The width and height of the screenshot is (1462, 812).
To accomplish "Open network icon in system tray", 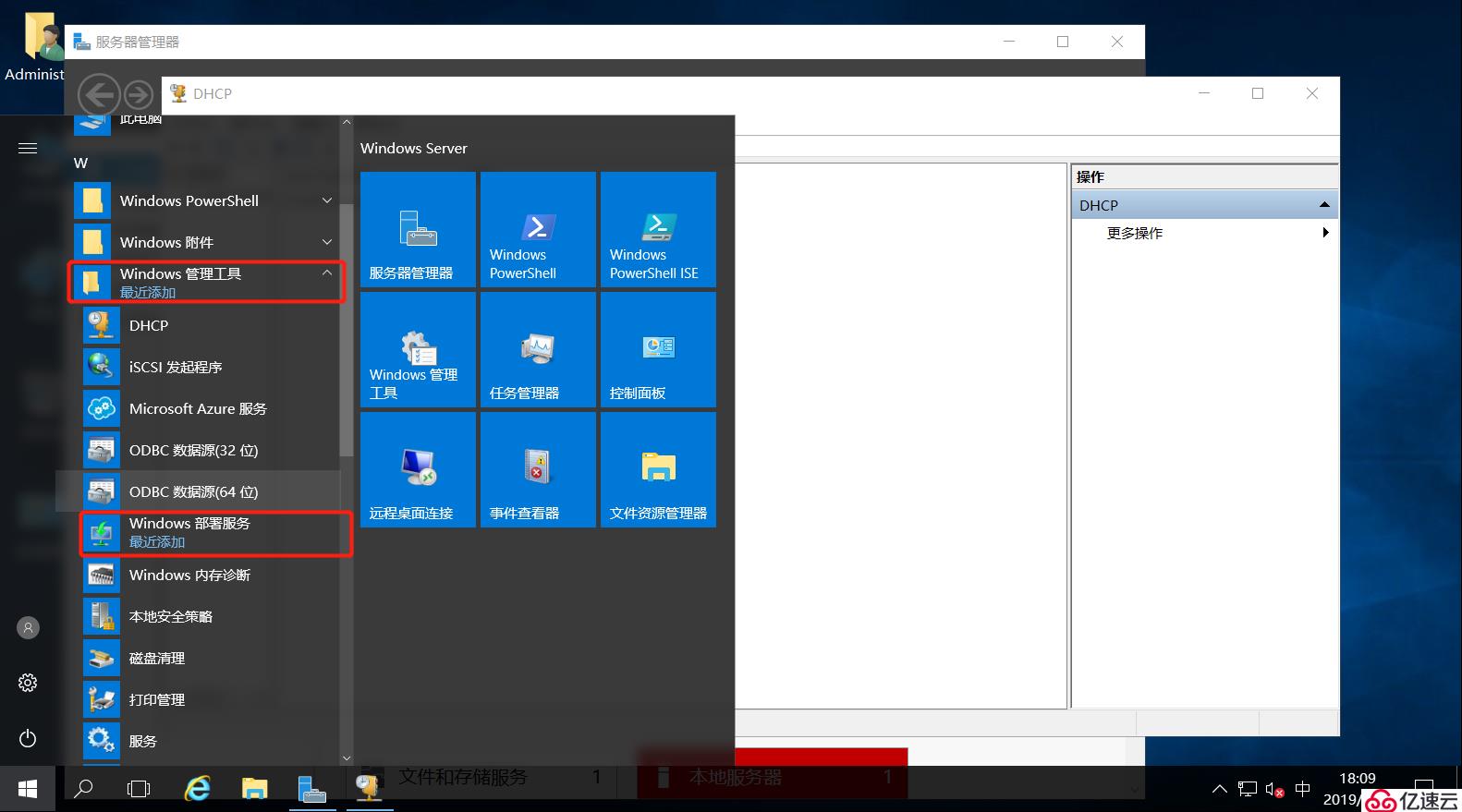I will [x=1248, y=789].
